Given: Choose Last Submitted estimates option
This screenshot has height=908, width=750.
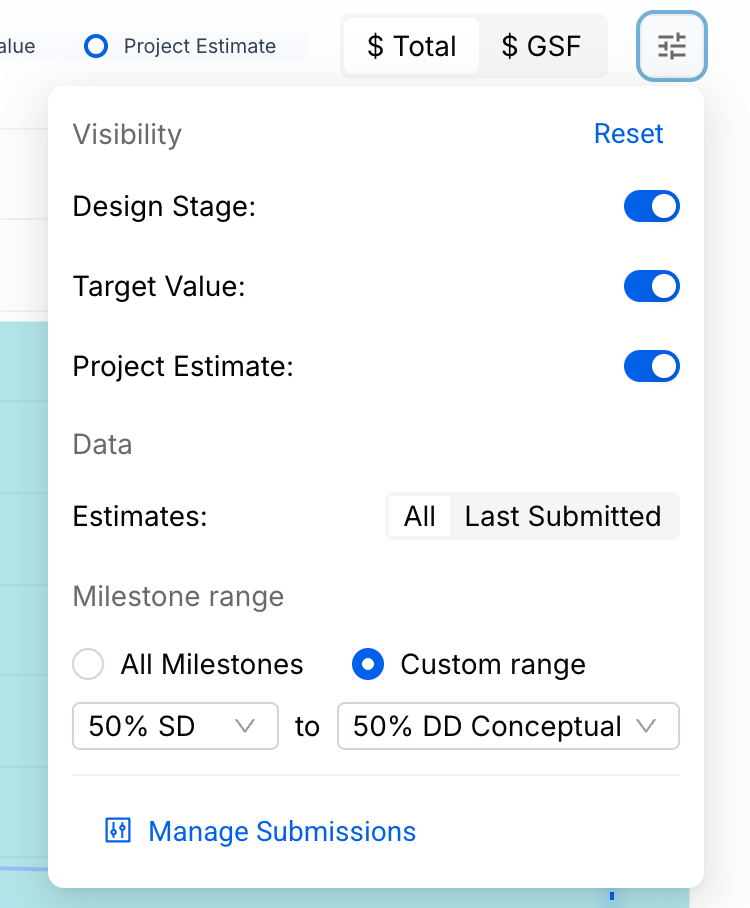Looking at the screenshot, I should (x=563, y=516).
